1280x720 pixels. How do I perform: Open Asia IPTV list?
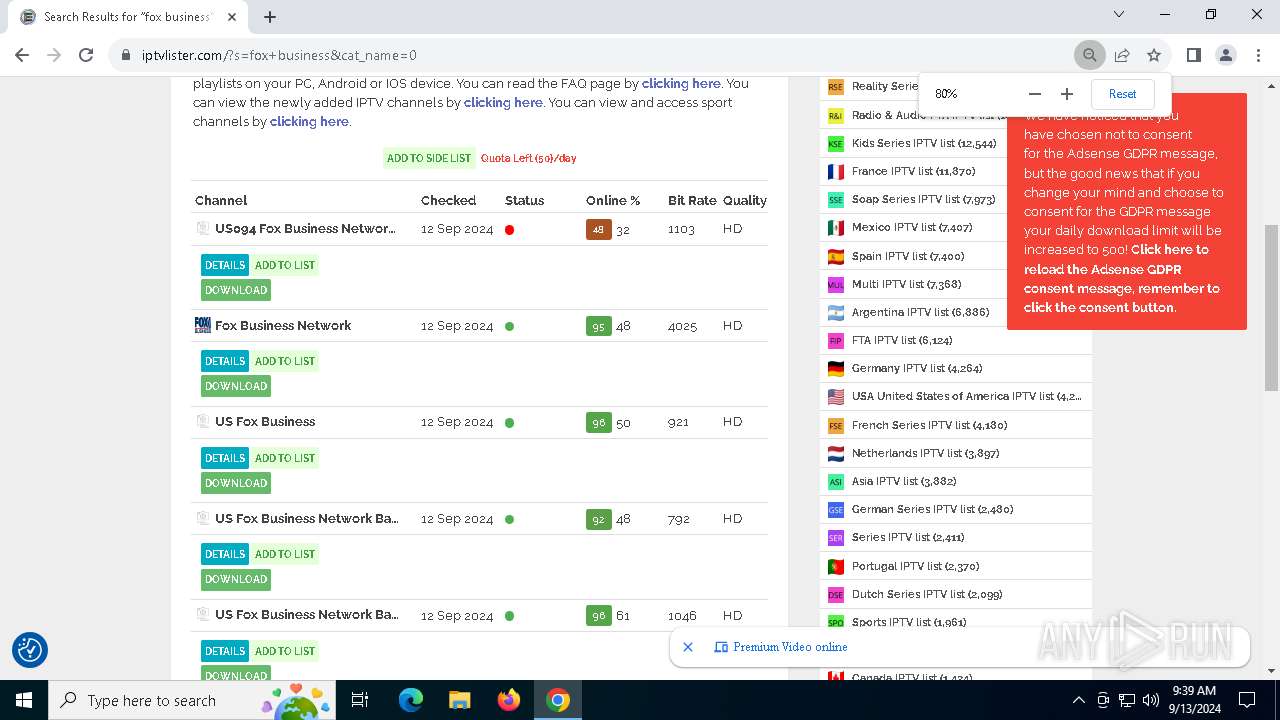tap(905, 481)
